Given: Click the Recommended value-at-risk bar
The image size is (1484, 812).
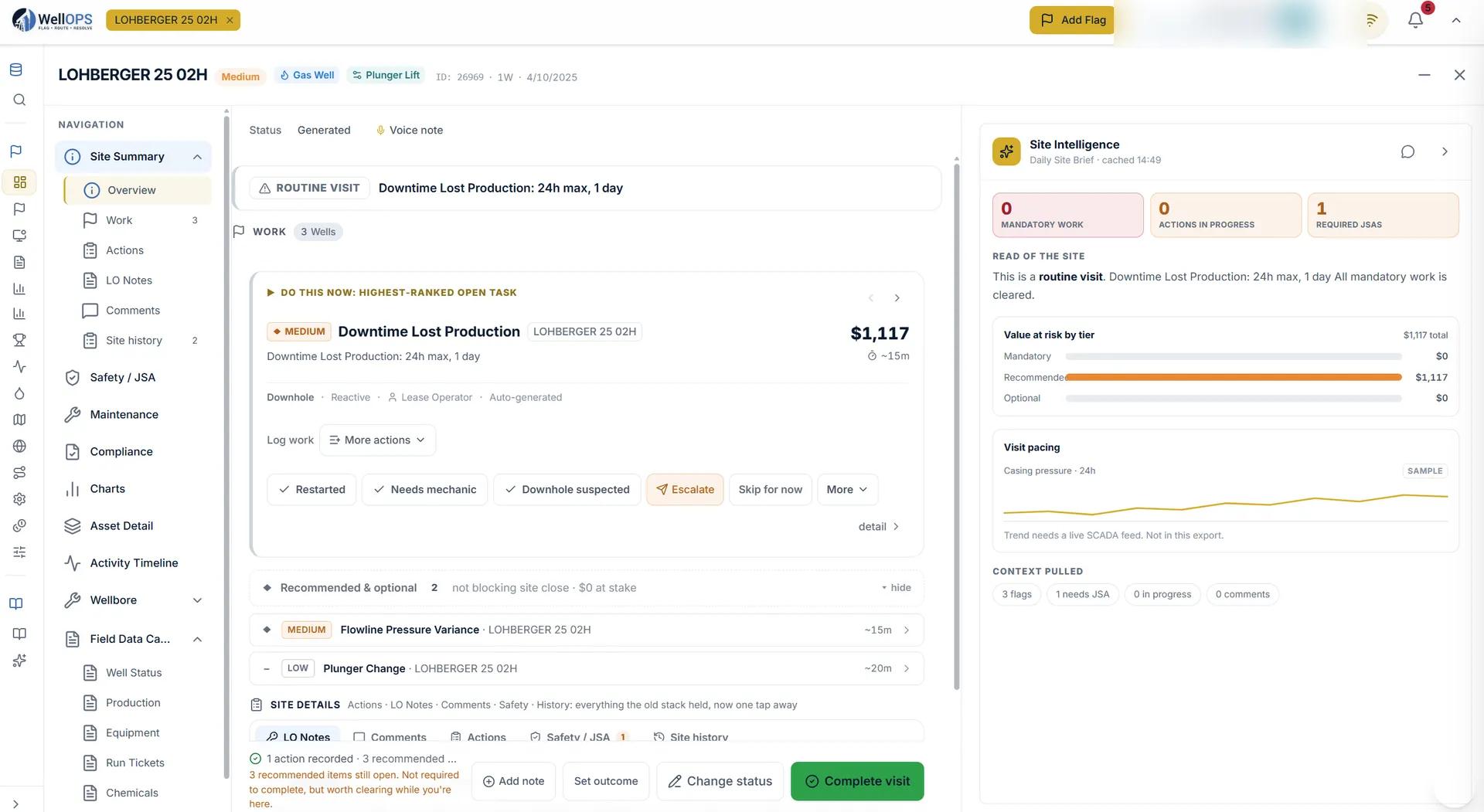Looking at the screenshot, I should pyautogui.click(x=1233, y=377).
